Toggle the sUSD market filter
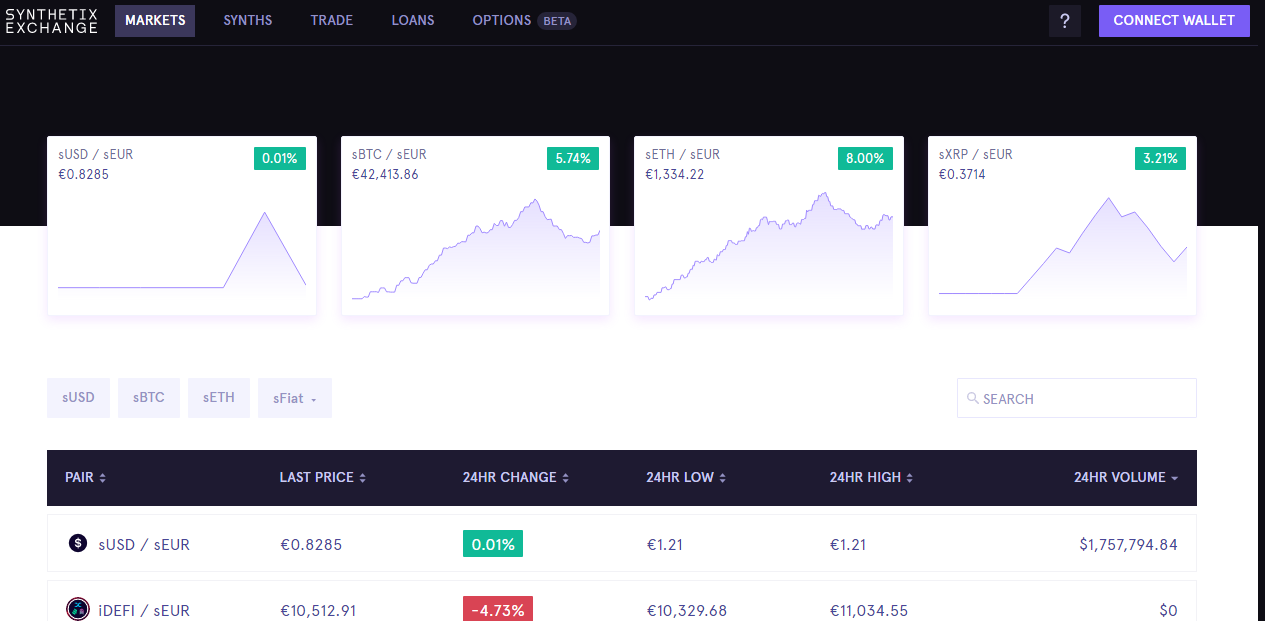Image resolution: width=1265 pixels, height=621 pixels. [78, 397]
